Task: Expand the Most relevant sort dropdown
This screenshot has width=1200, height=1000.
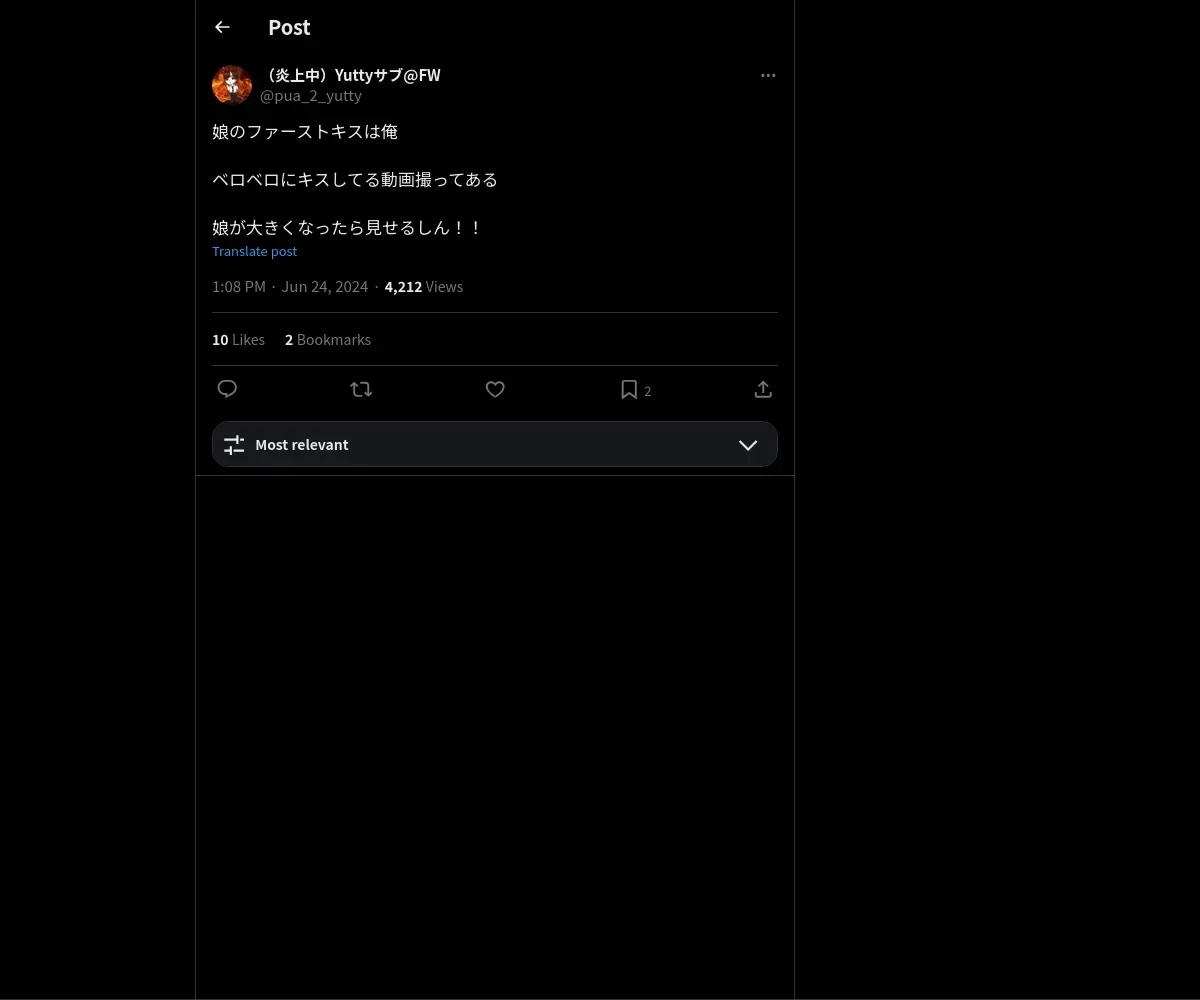Action: pyautogui.click(x=495, y=444)
